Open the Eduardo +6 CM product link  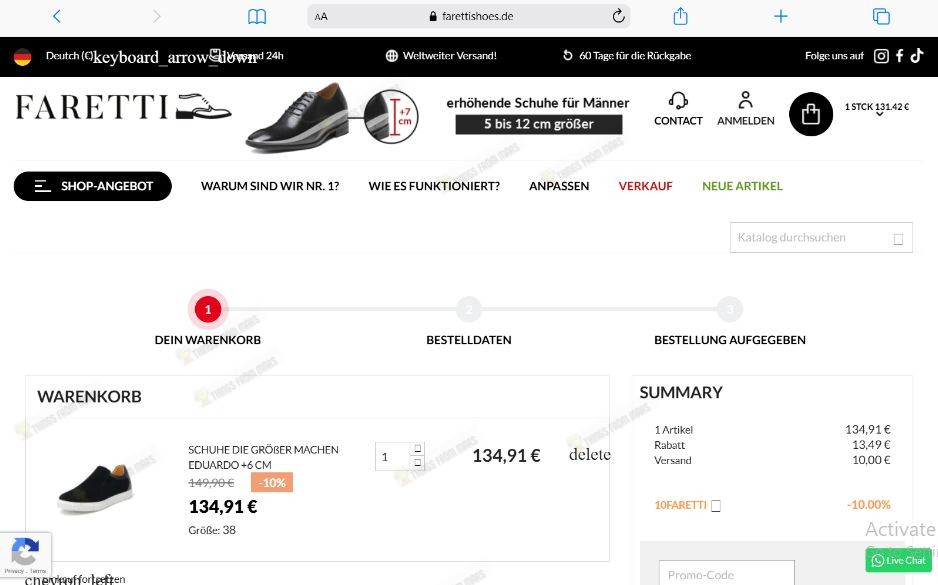262,457
